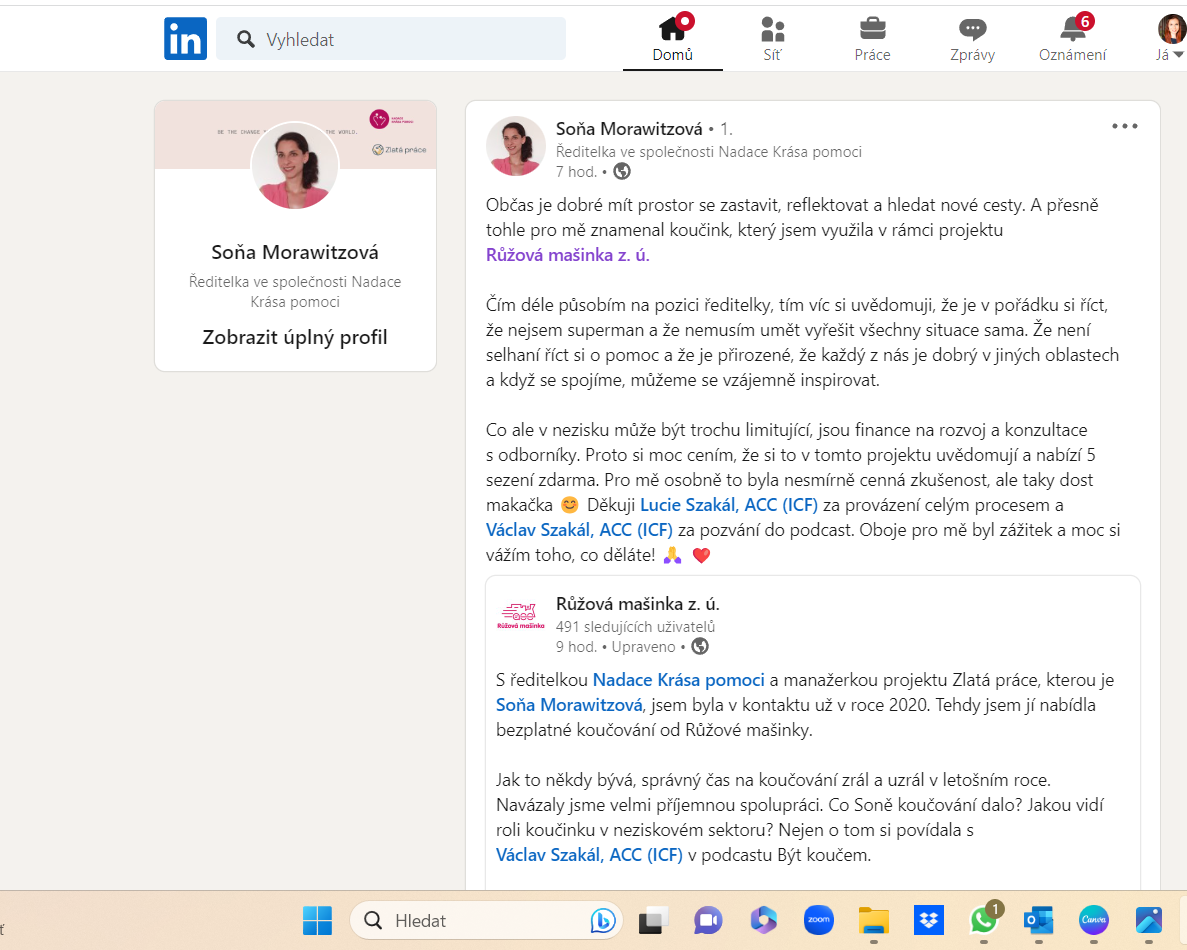Open Václav Szakál mention in Soňa's text
This screenshot has width=1187, height=950.
[579, 530]
